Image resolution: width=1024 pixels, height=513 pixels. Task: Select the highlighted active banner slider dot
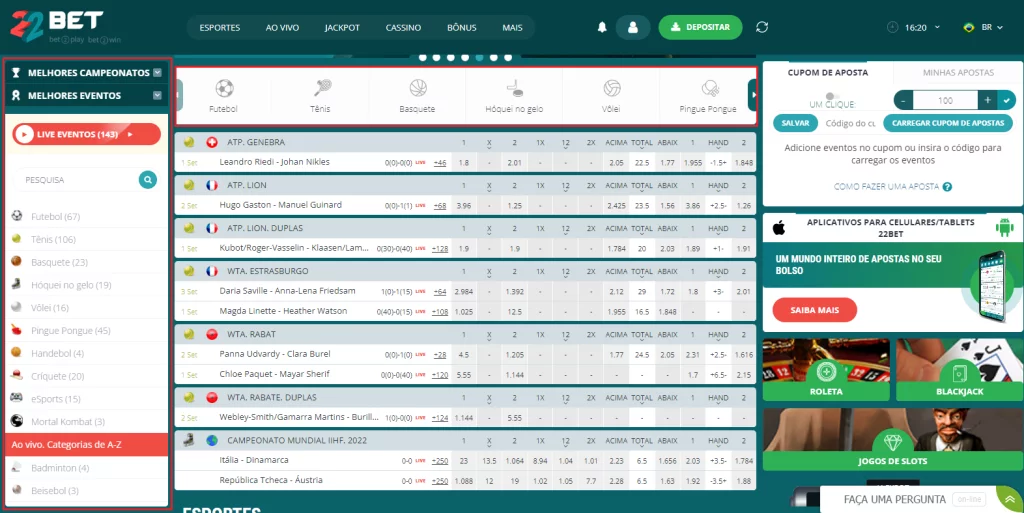[x=479, y=57]
